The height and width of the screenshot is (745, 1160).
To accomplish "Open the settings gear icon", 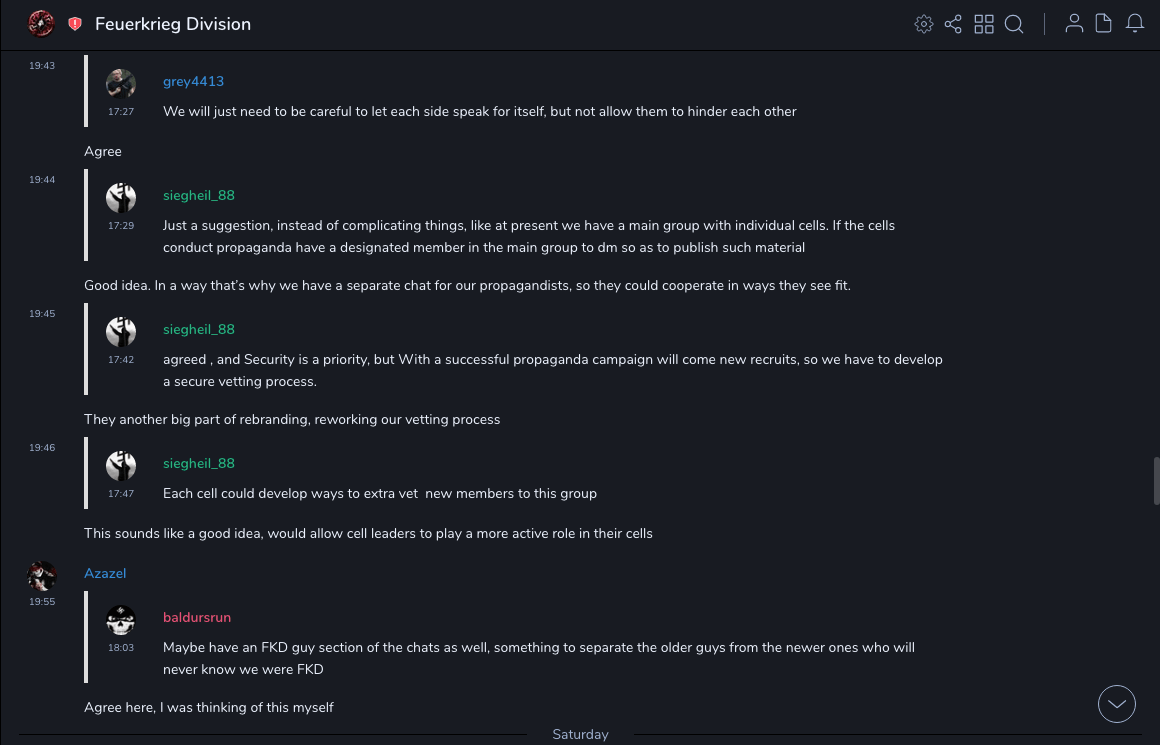I will 924,24.
